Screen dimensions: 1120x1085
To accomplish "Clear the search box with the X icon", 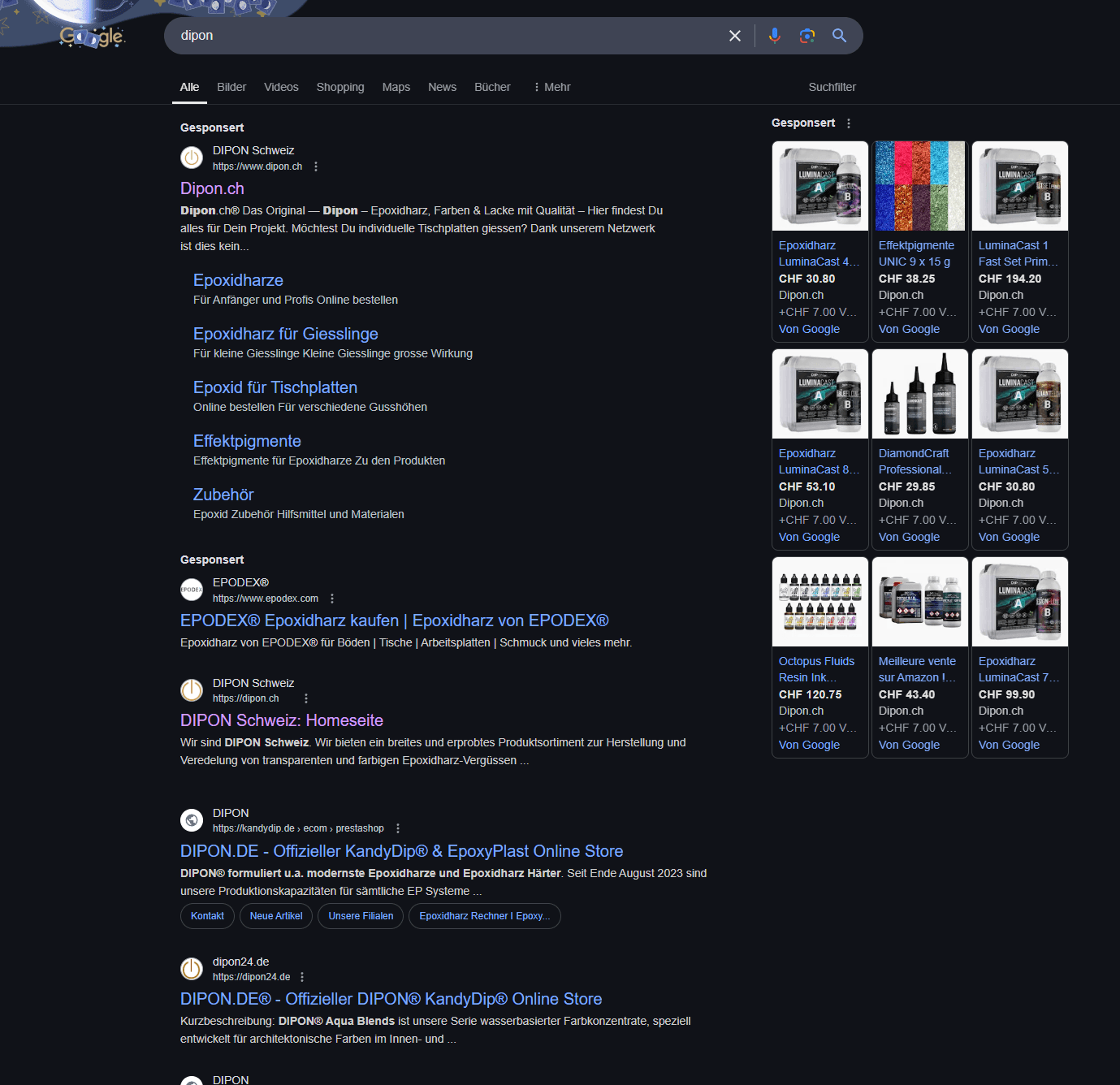I will tap(735, 36).
